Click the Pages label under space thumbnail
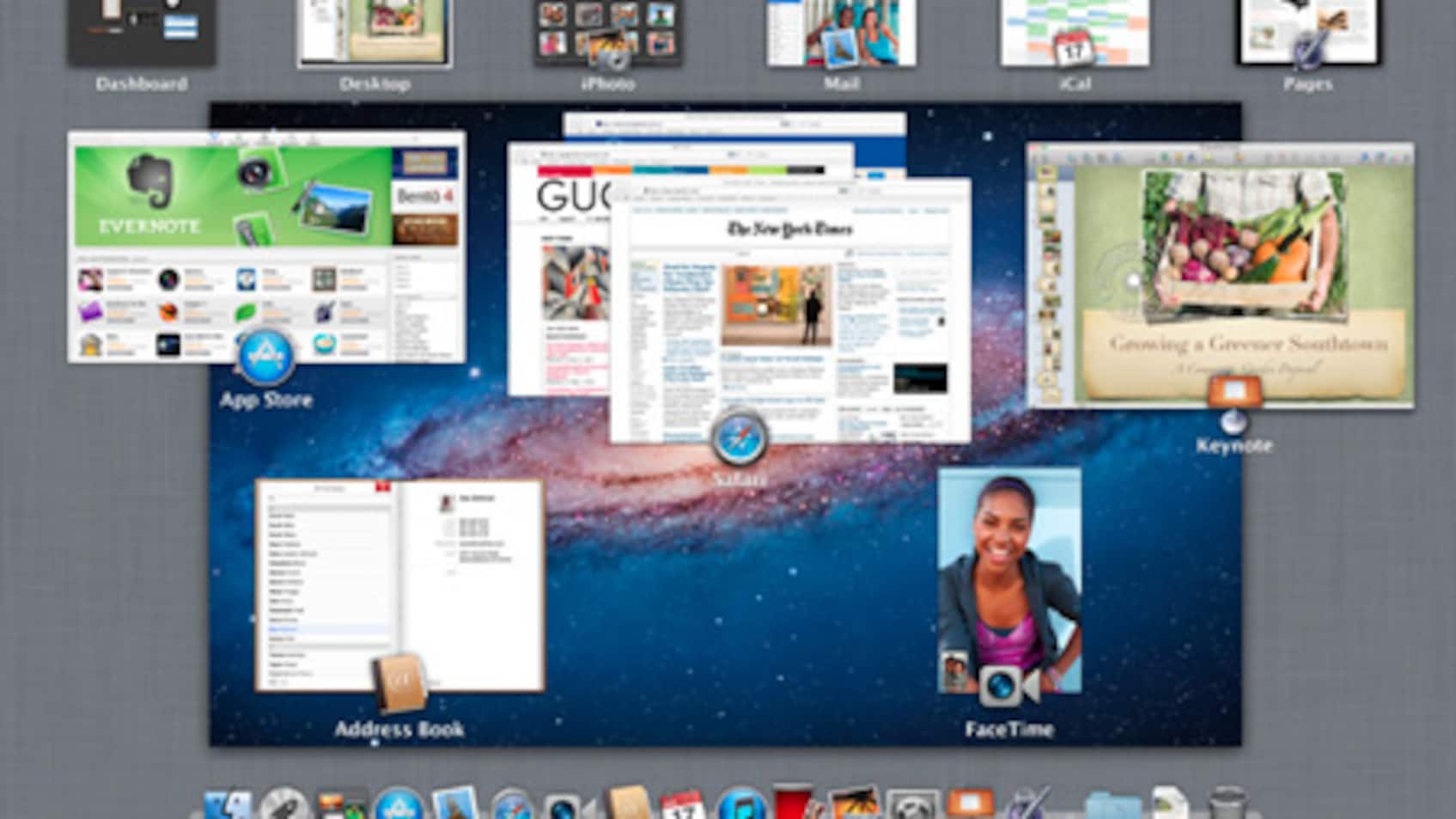 coord(1308,83)
